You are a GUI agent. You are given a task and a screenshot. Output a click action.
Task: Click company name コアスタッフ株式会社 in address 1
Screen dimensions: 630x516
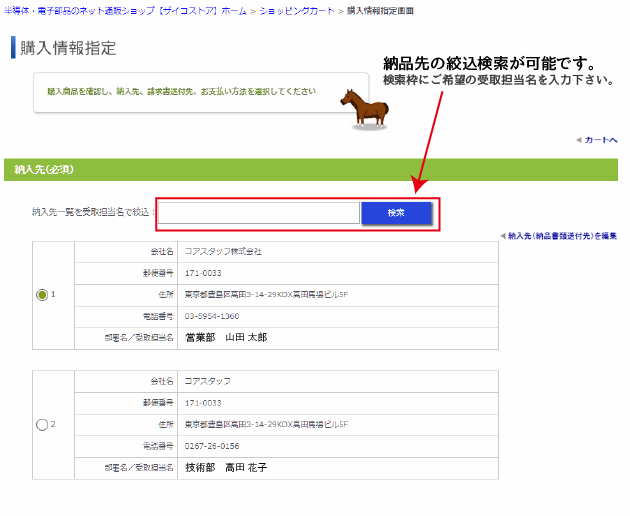(x=223, y=252)
